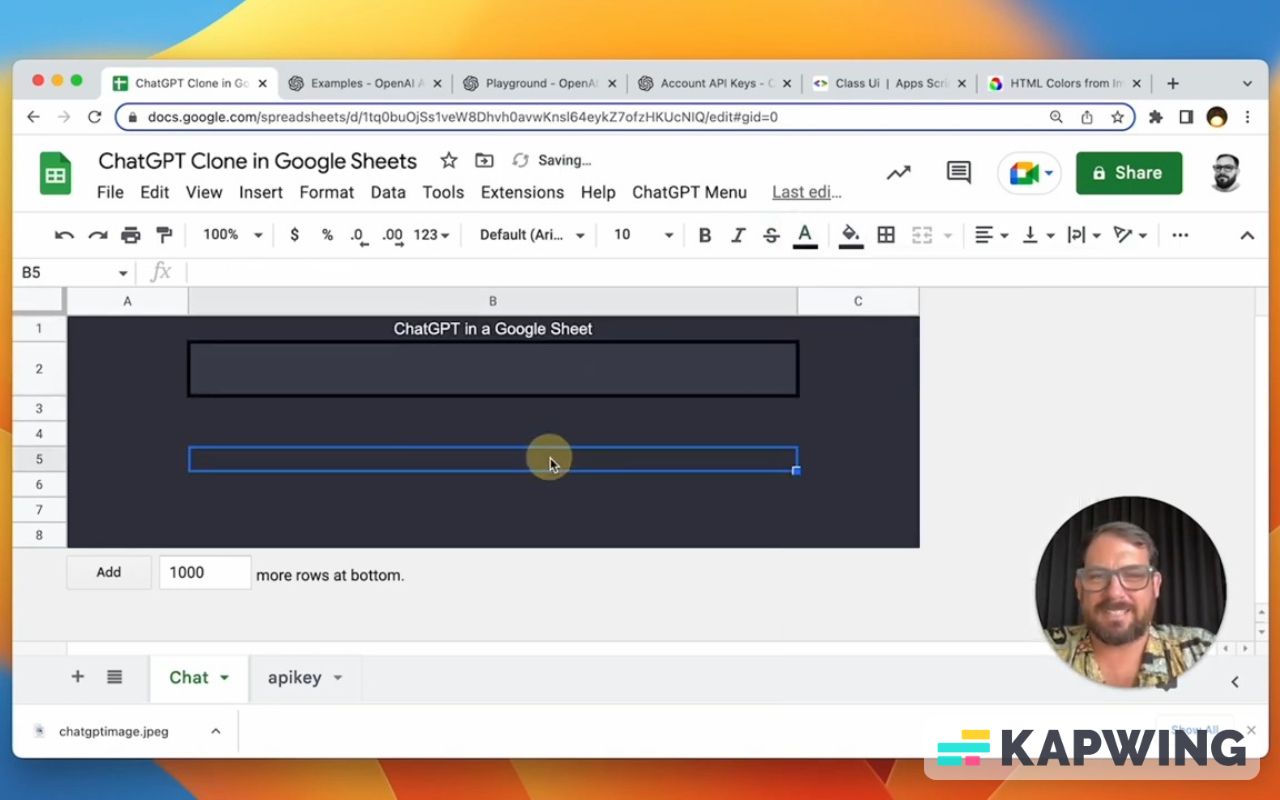Image resolution: width=1280 pixels, height=800 pixels.
Task: Bookmark this page with the star icon
Action: [1118, 117]
